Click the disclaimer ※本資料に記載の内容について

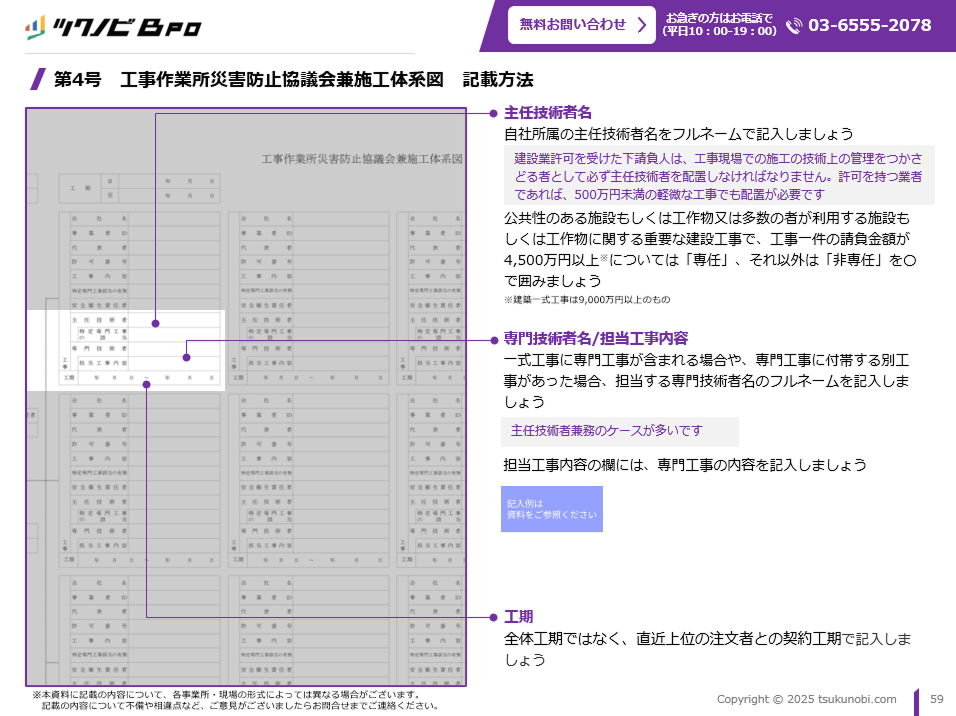tap(235, 700)
